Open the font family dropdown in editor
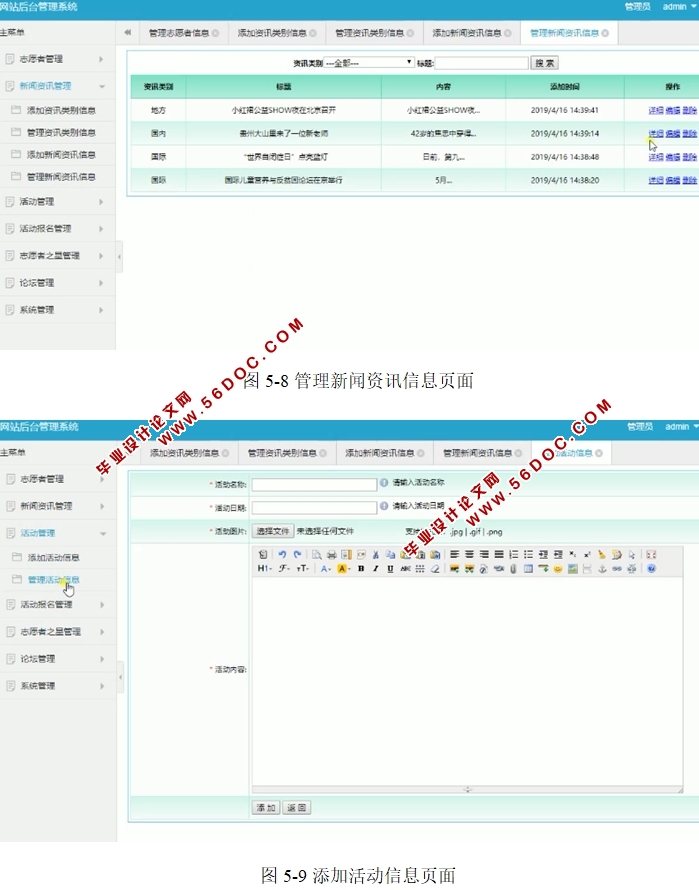Screen dimensions: 699x890 (284, 569)
